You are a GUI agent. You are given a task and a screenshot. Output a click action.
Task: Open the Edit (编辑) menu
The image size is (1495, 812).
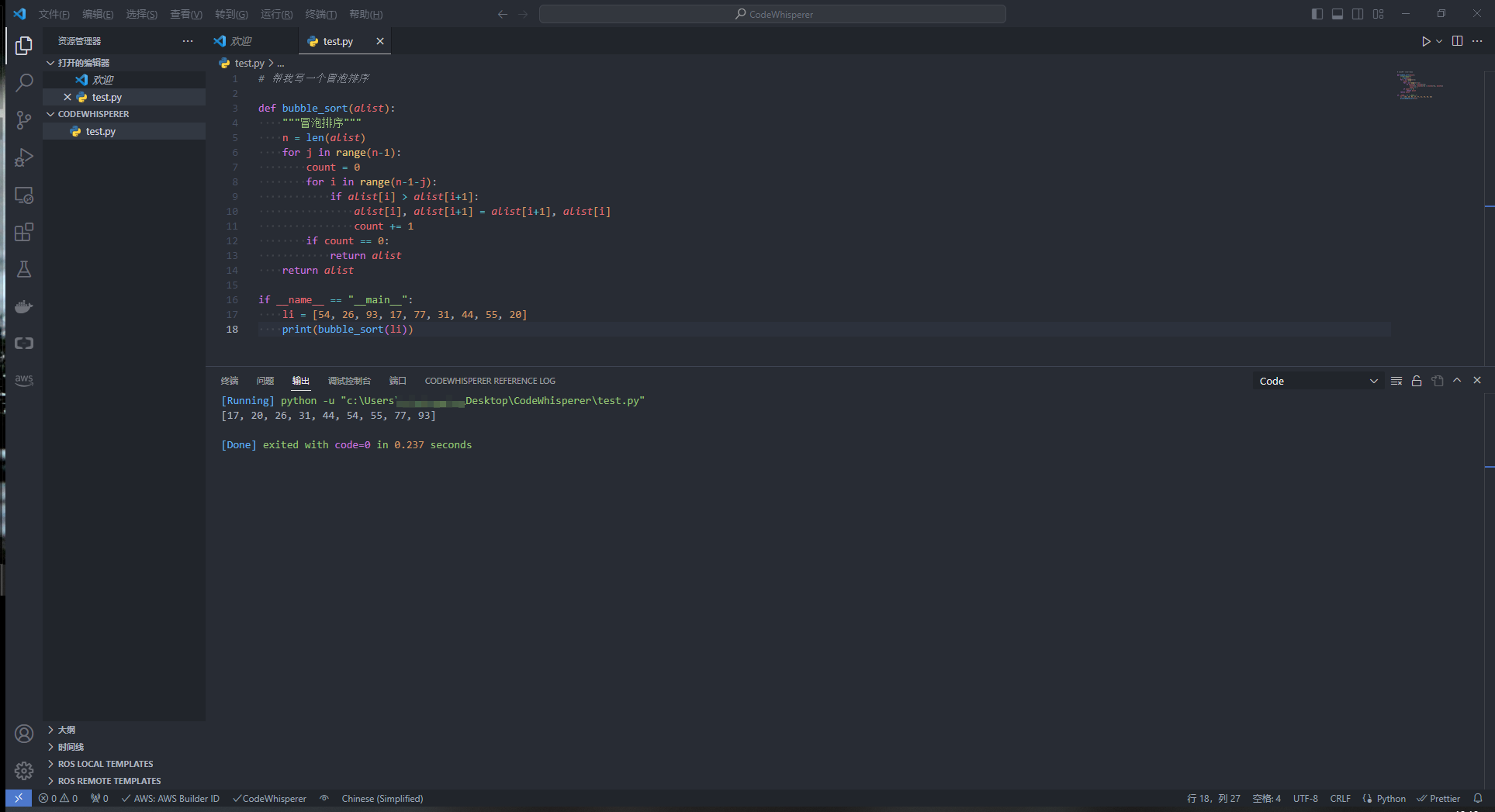[98, 14]
